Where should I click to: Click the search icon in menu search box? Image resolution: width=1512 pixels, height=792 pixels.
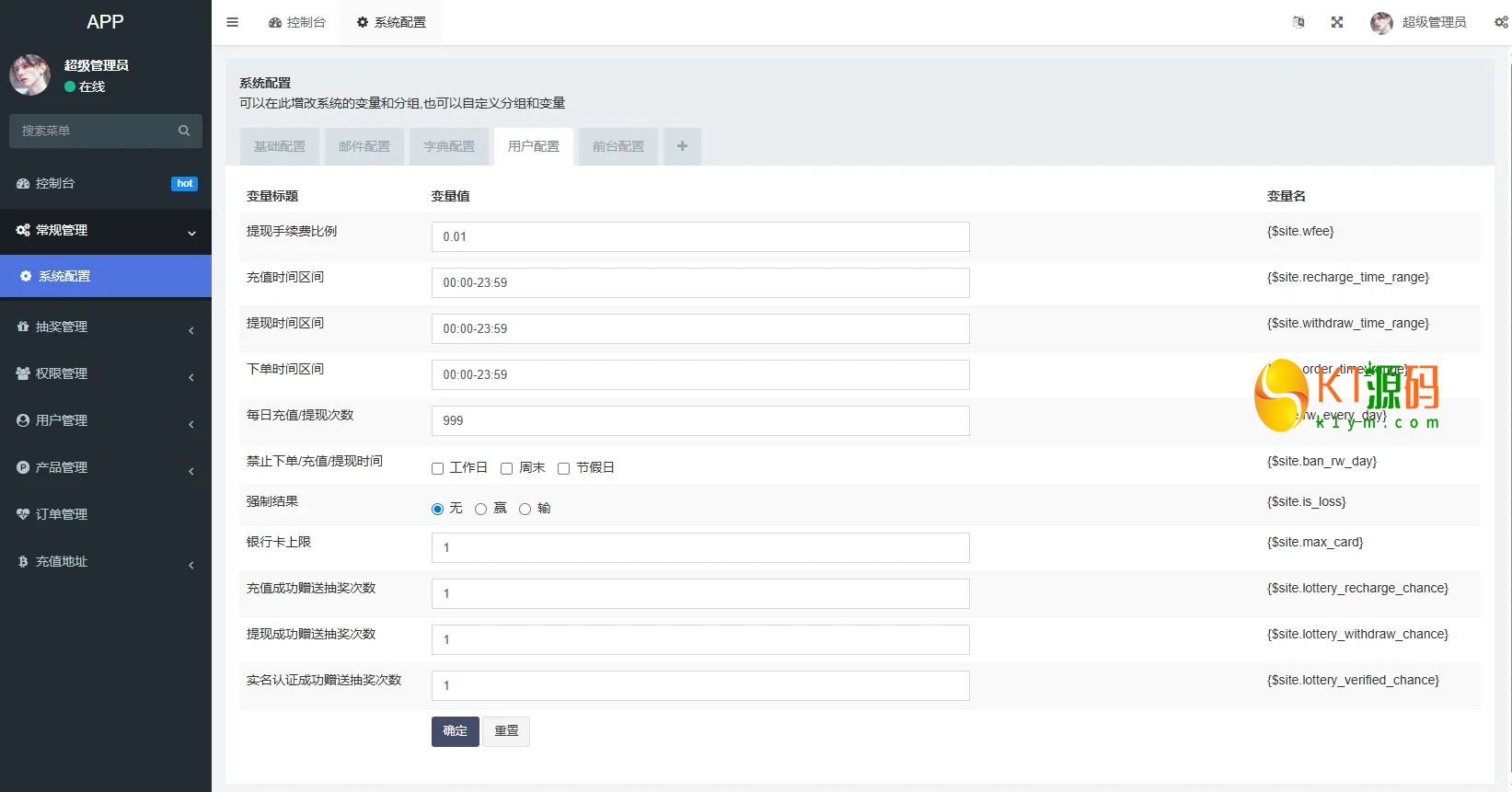(x=184, y=131)
